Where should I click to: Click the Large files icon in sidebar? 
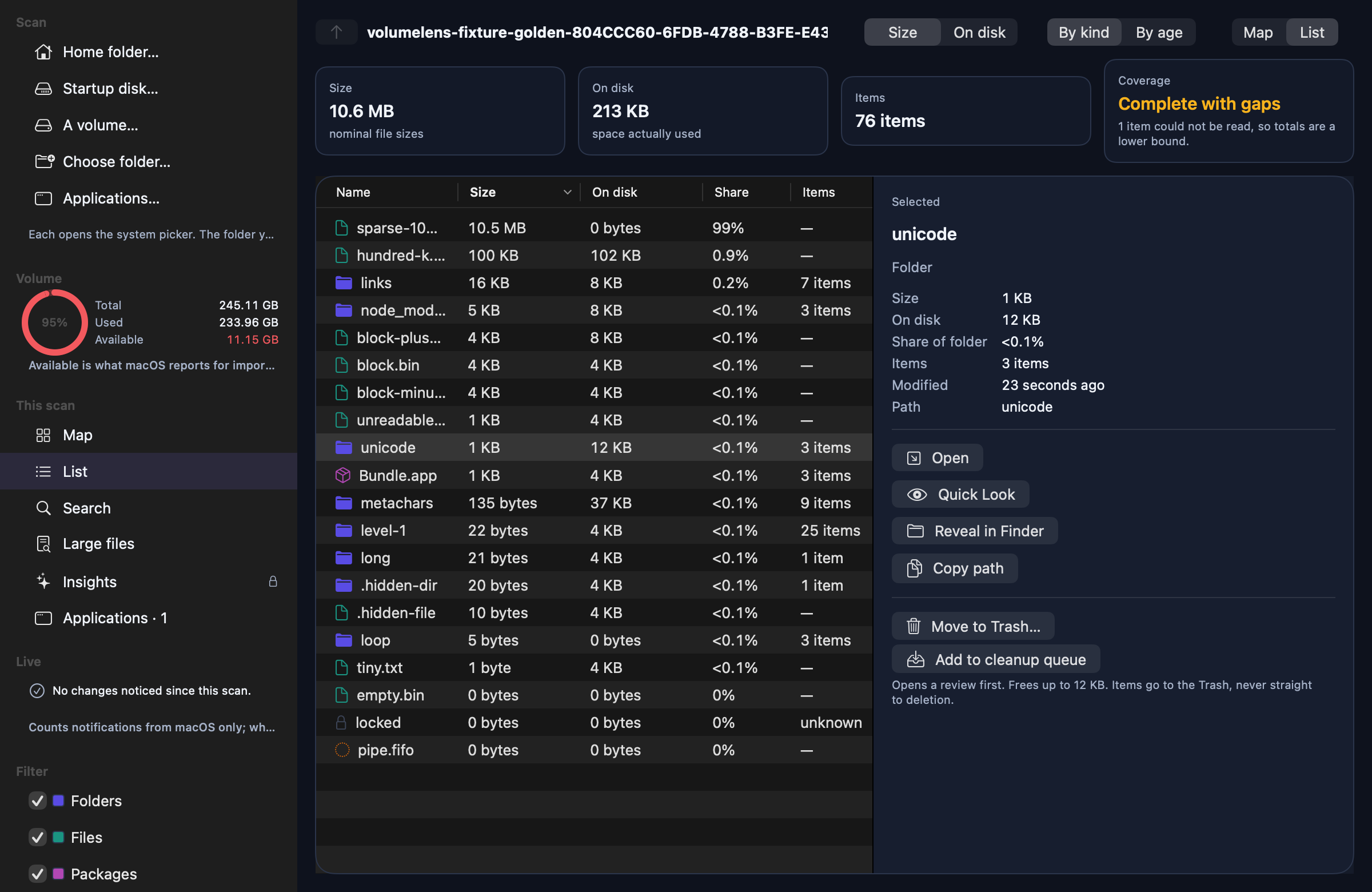pos(43,544)
